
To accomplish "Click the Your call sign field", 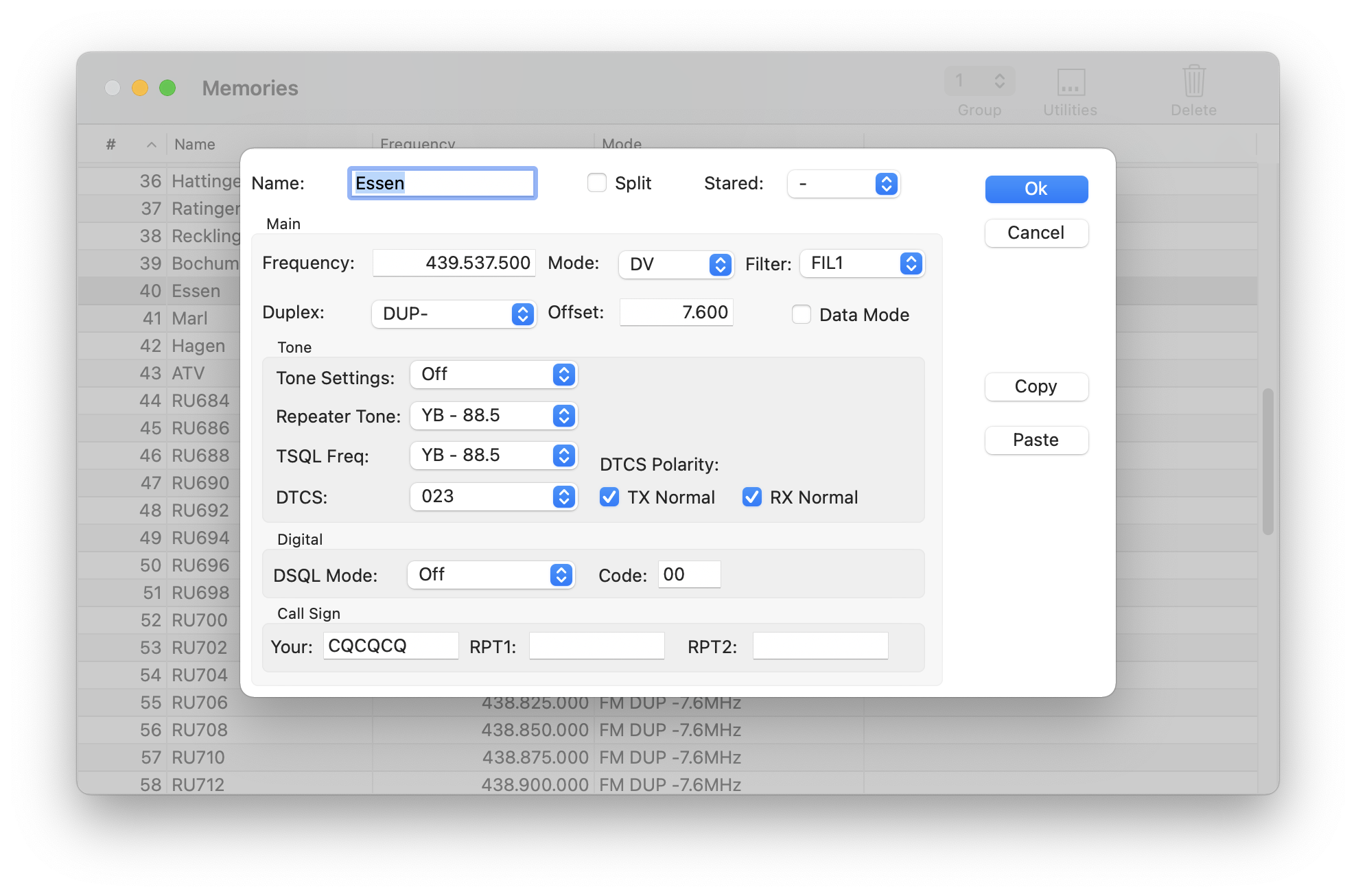I will coord(390,646).
